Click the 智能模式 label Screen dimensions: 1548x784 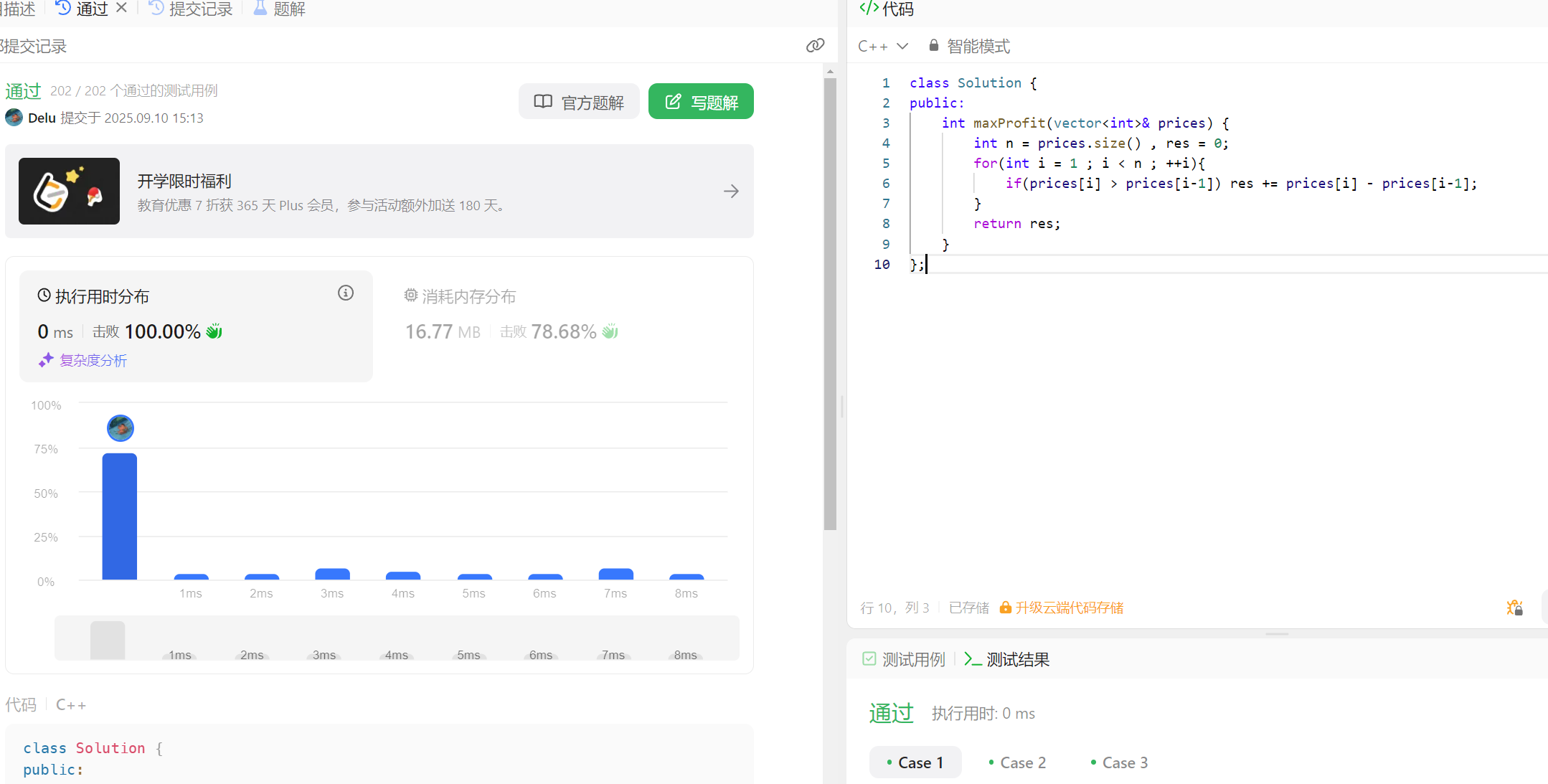[978, 46]
